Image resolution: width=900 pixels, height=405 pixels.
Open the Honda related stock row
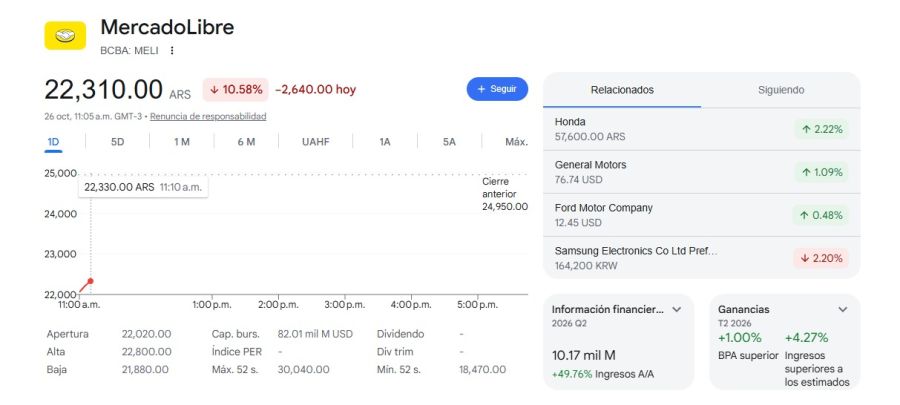click(701, 130)
